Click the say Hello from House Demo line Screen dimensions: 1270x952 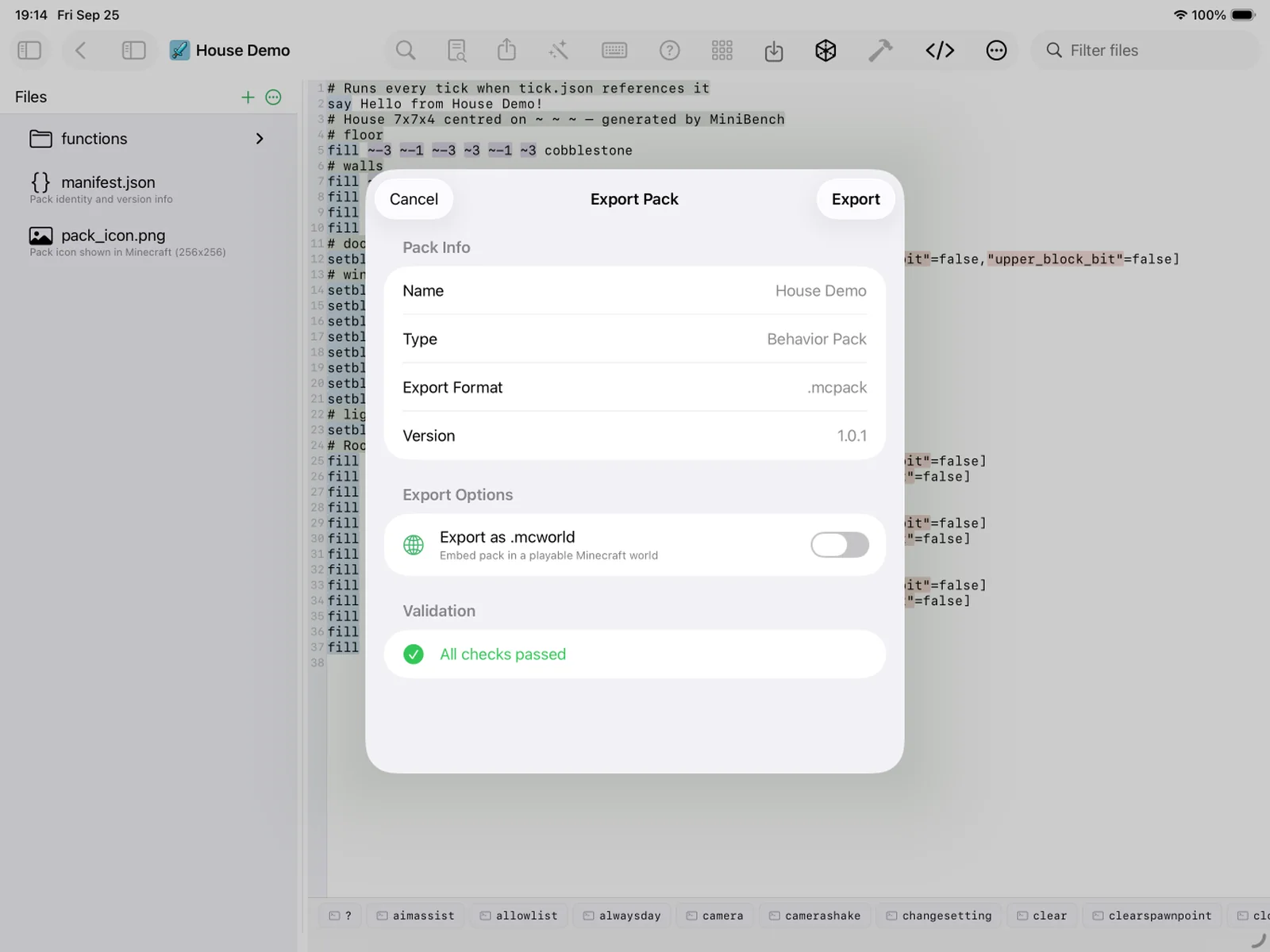(x=435, y=104)
